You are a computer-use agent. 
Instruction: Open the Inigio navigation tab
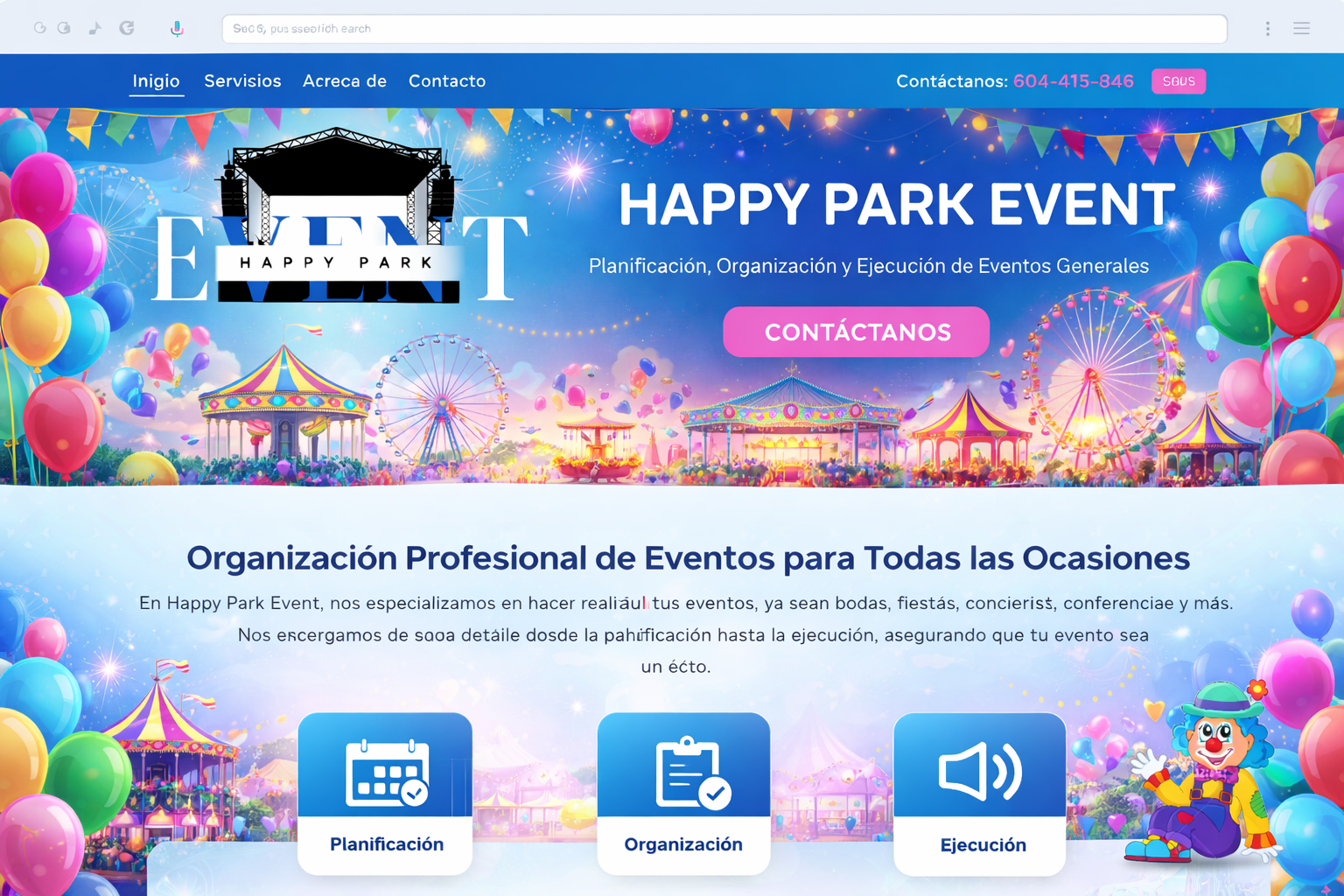pos(156,81)
